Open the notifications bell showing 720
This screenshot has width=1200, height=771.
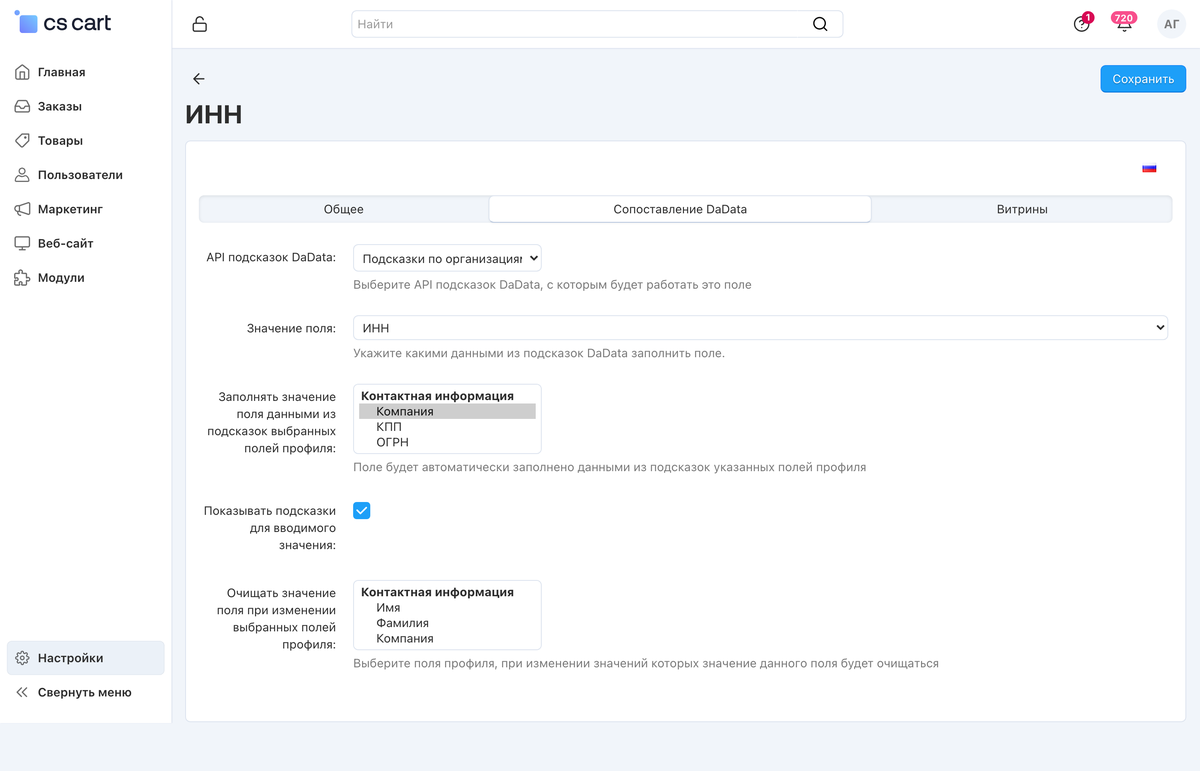[x=1124, y=24]
